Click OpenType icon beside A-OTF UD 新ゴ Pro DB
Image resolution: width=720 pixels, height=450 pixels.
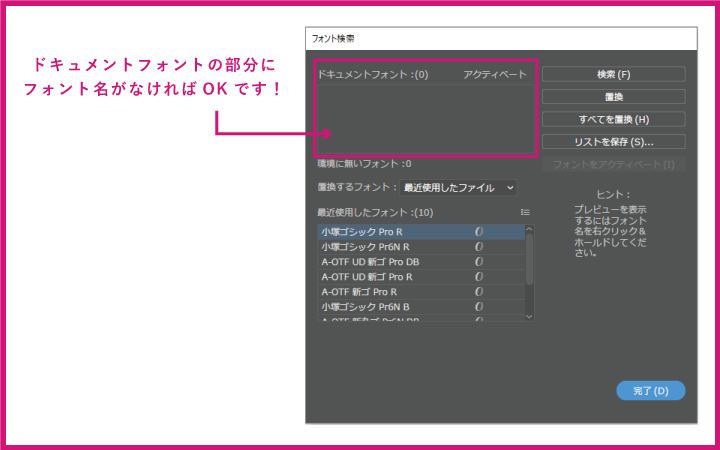[x=479, y=262]
